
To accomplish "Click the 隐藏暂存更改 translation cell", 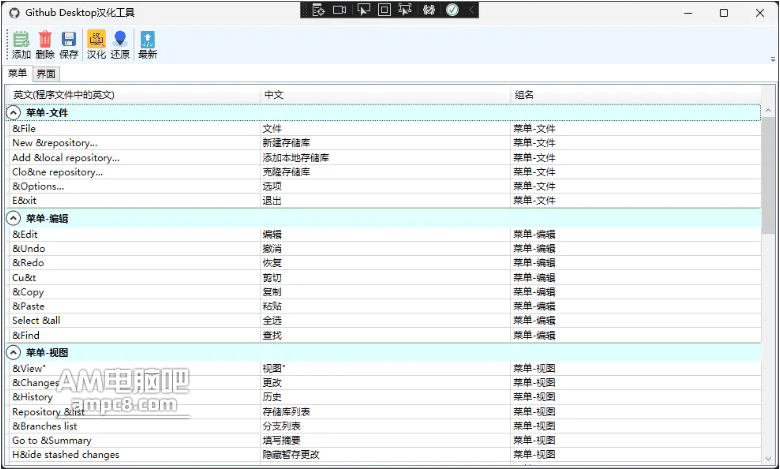I will coord(386,455).
